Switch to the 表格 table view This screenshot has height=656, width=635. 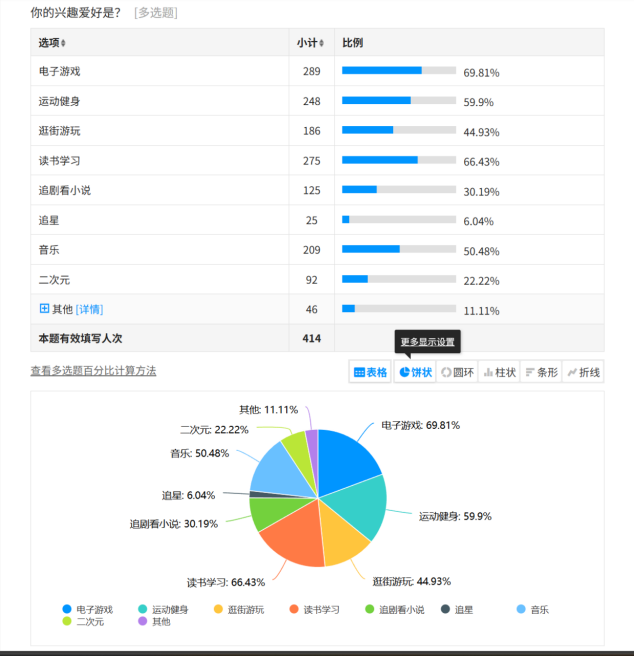(x=370, y=372)
